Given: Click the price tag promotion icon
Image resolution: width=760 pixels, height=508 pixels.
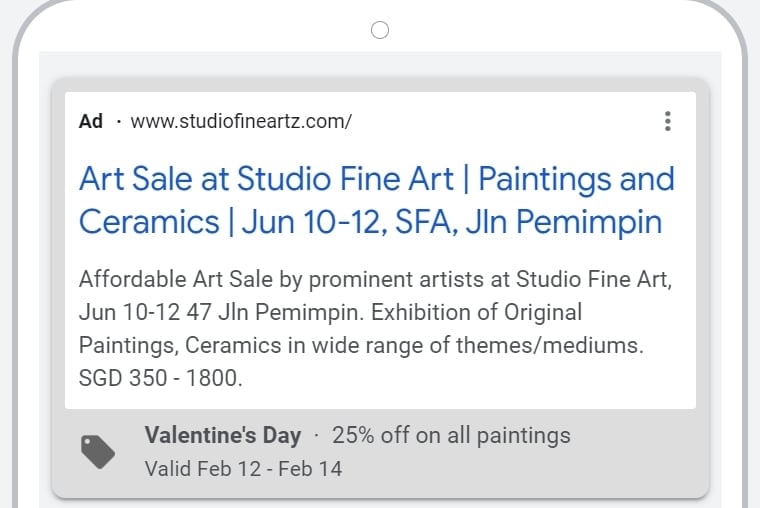Looking at the screenshot, I should coord(98,452).
